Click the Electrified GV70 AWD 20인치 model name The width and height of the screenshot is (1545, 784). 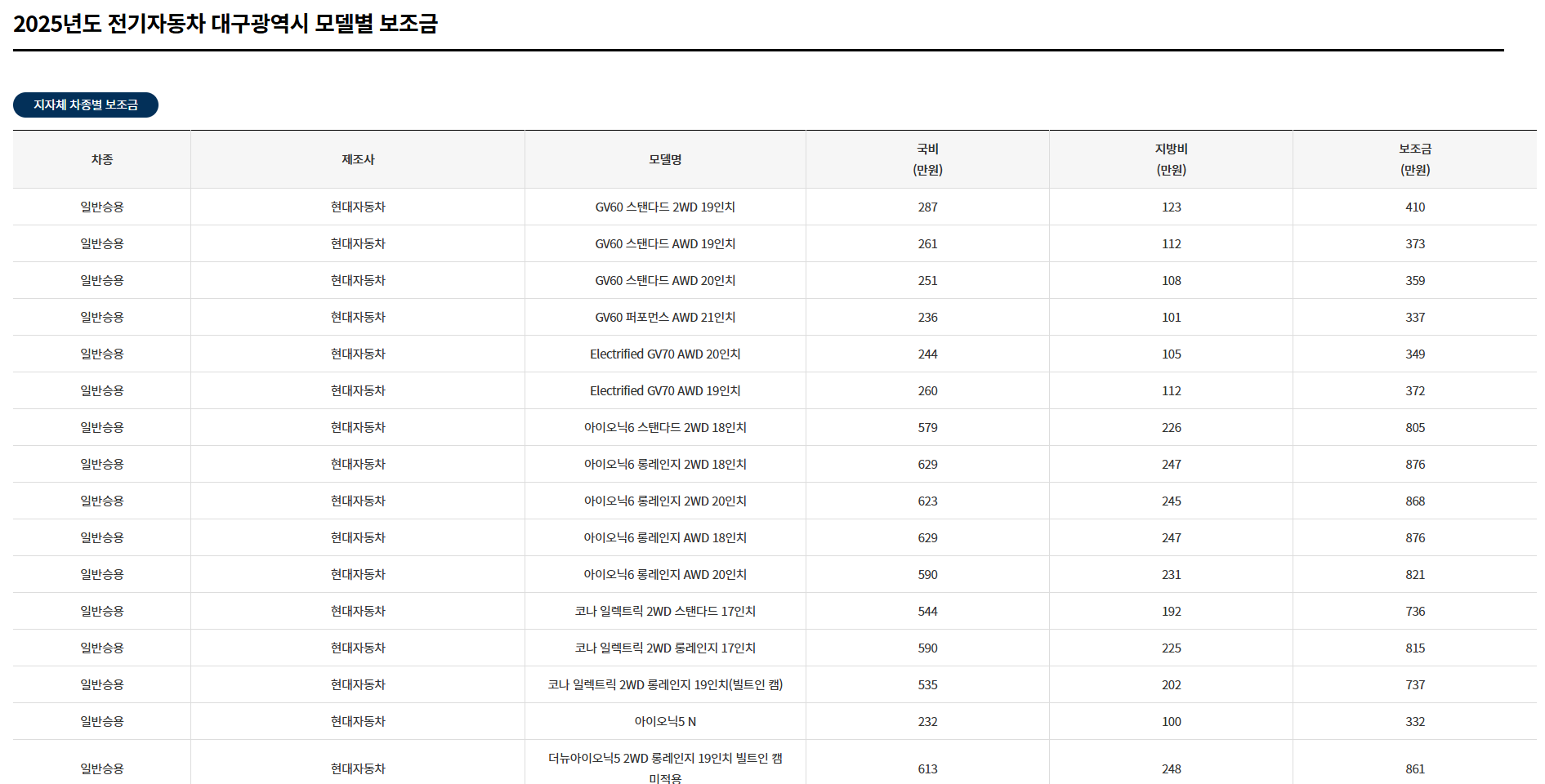[664, 354]
